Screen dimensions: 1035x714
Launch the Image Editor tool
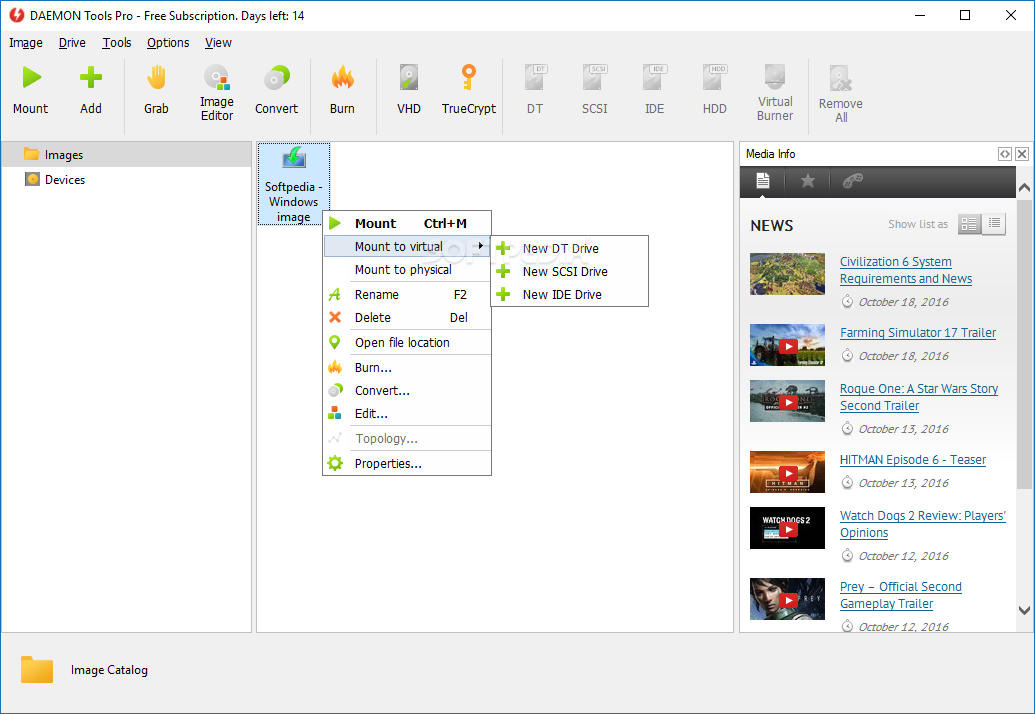click(x=217, y=92)
